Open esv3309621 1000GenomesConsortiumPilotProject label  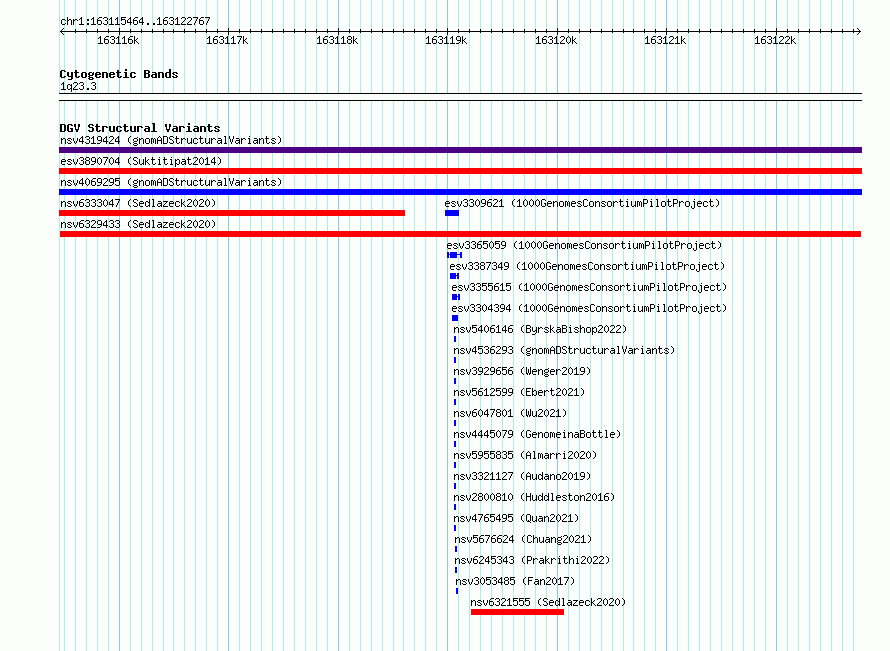[x=582, y=203]
